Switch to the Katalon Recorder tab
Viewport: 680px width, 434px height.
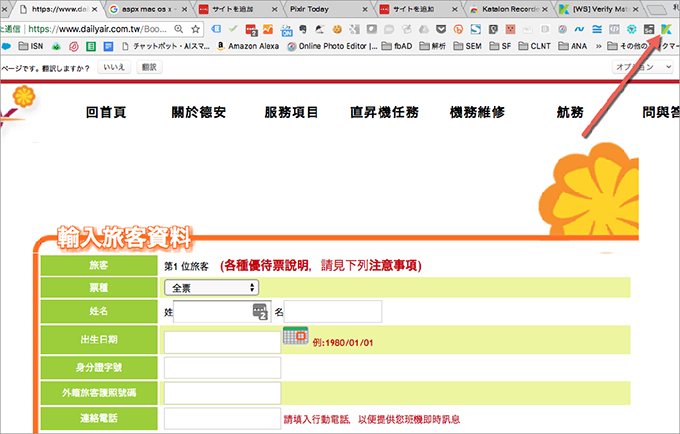point(506,8)
